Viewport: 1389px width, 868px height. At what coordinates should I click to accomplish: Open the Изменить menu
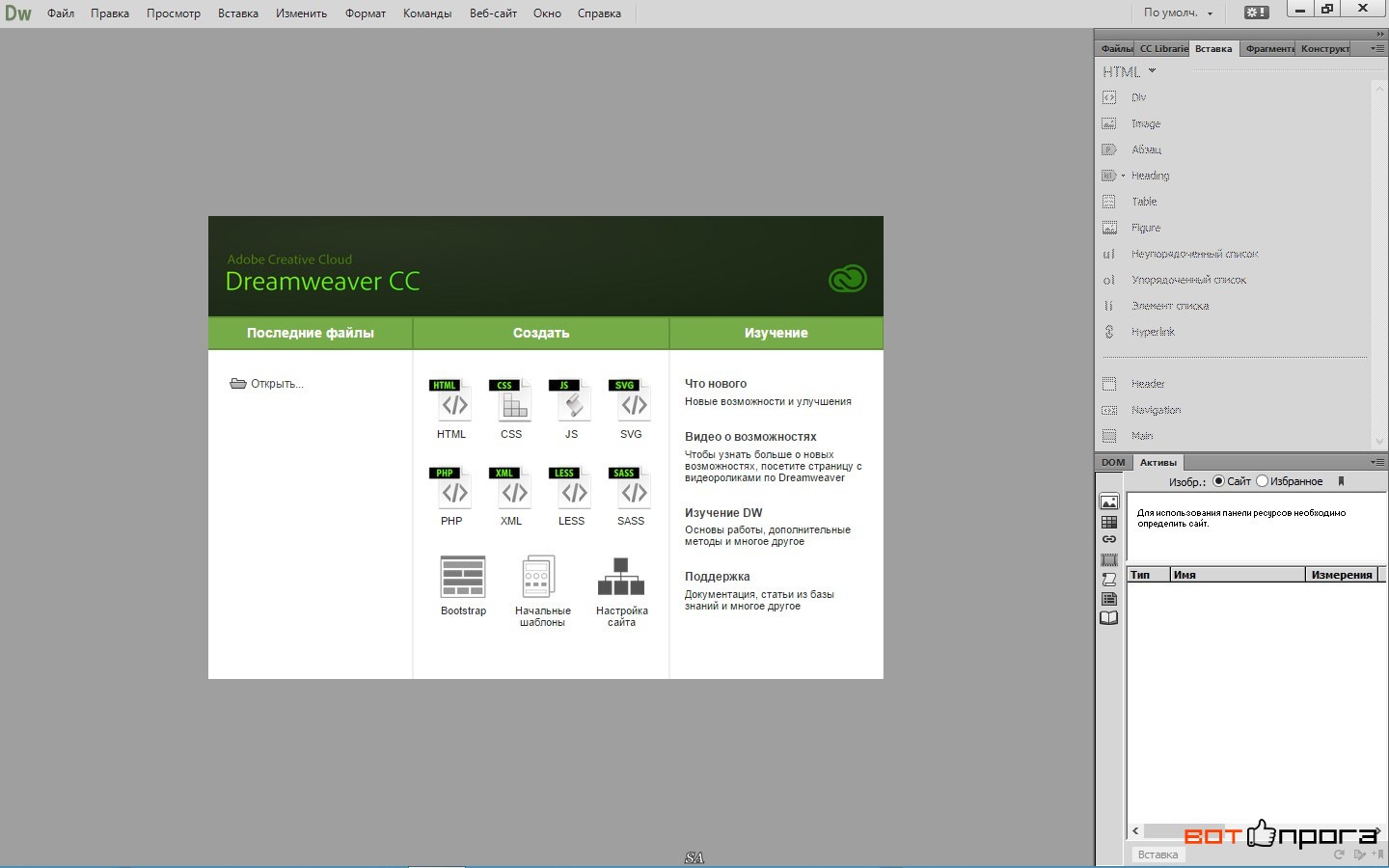301,14
